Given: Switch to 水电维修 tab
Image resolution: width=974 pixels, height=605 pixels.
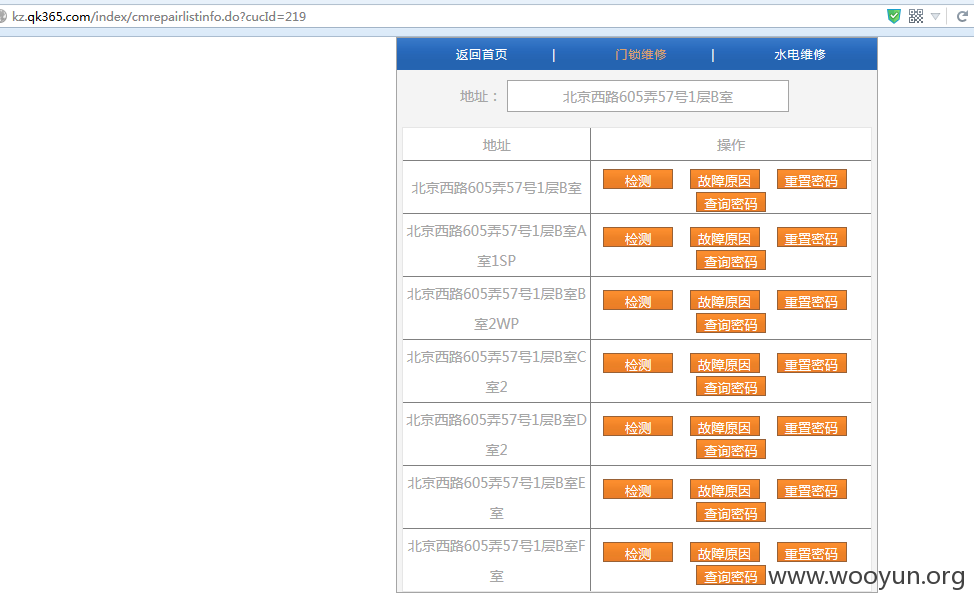Looking at the screenshot, I should tap(800, 55).
